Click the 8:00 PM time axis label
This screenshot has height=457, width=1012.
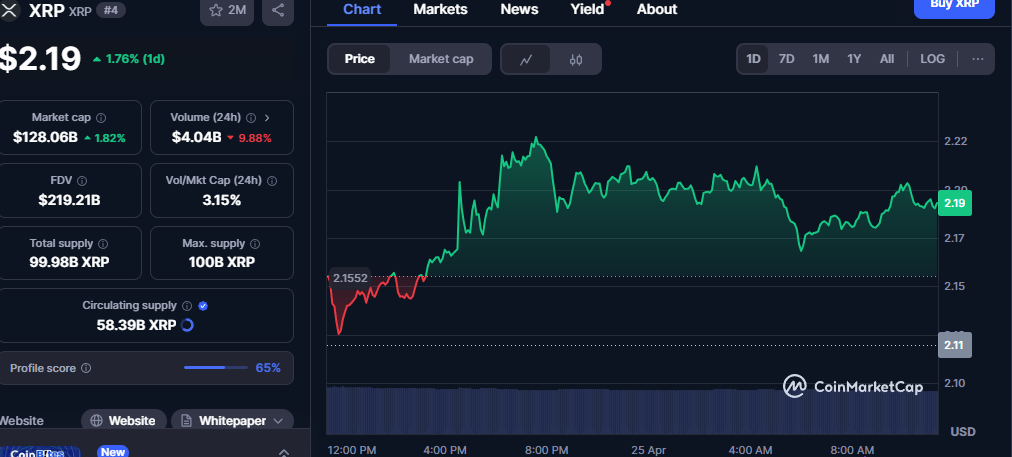coord(547,450)
